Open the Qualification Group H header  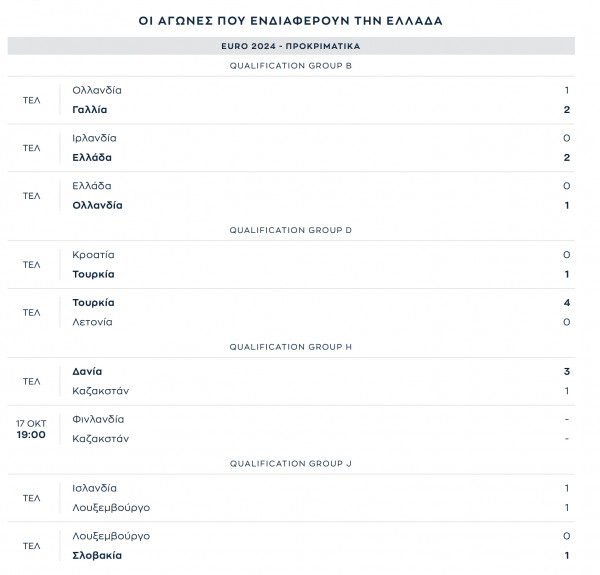[291, 347]
